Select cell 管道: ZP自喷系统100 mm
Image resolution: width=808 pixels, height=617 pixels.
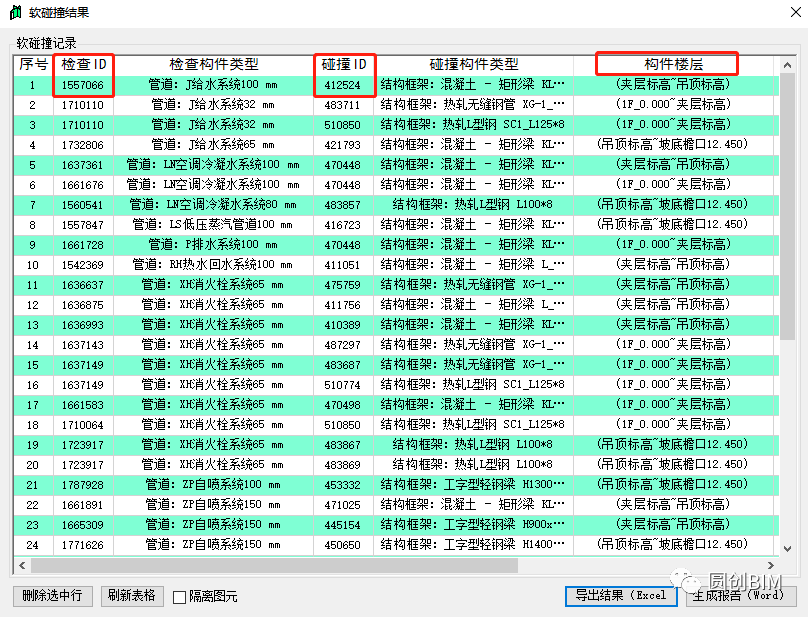pyautogui.click(x=213, y=485)
